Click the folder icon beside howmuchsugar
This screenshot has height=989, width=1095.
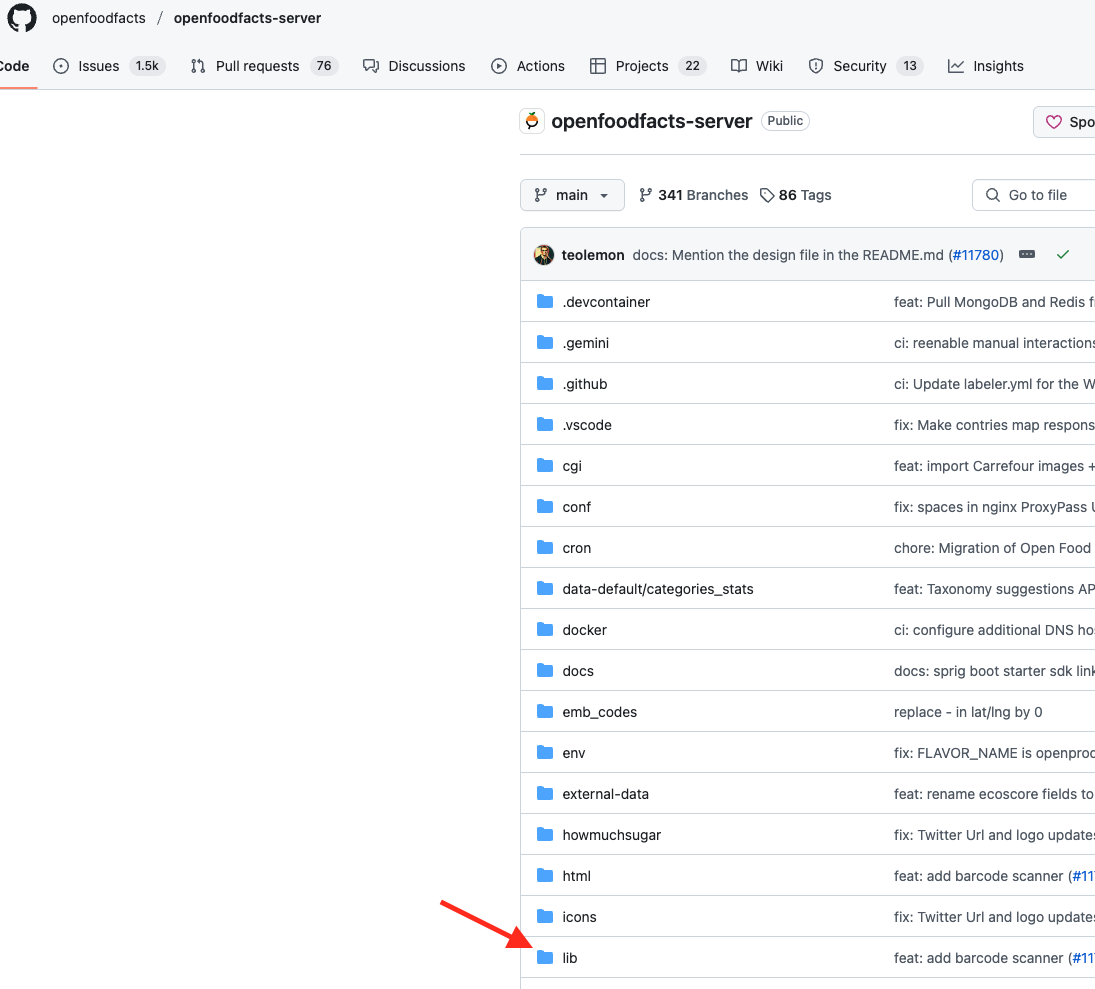tap(545, 834)
